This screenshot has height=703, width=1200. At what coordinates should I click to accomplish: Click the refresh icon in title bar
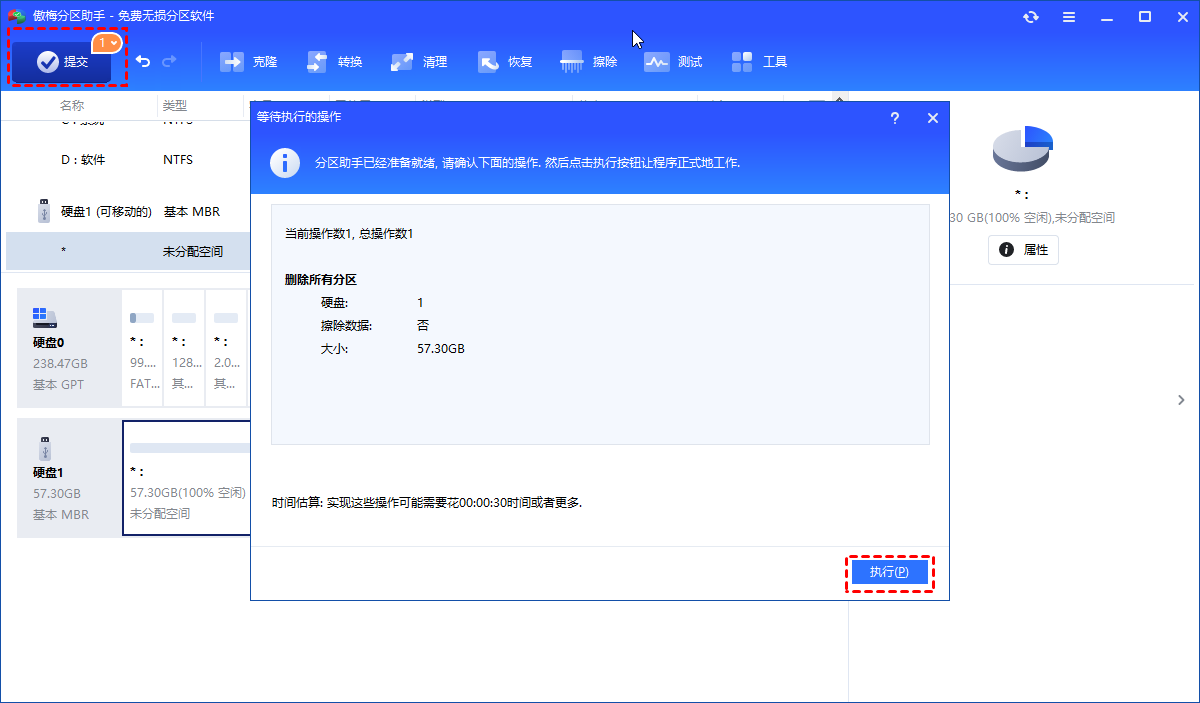pyautogui.click(x=1031, y=17)
